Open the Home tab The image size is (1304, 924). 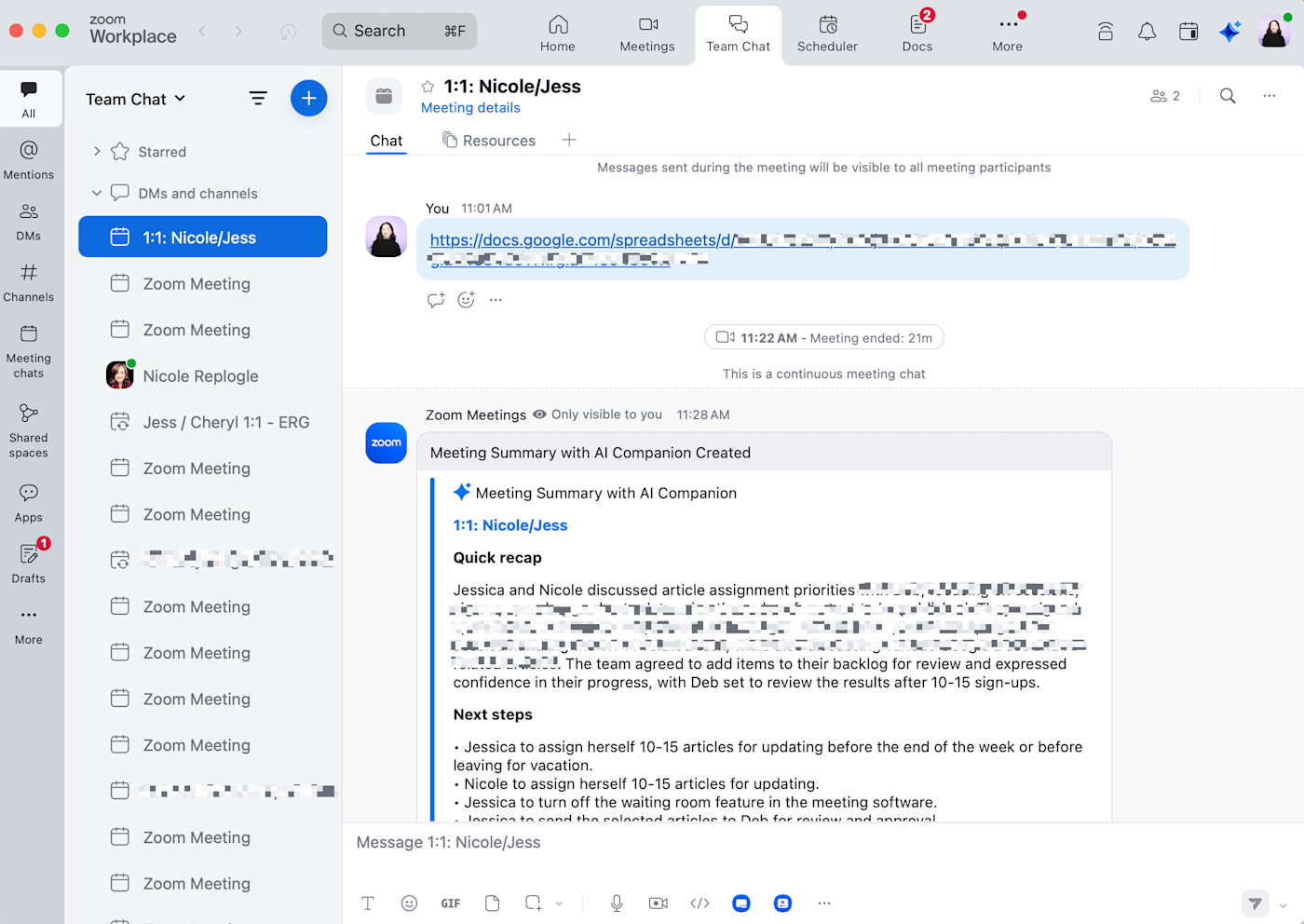click(558, 34)
